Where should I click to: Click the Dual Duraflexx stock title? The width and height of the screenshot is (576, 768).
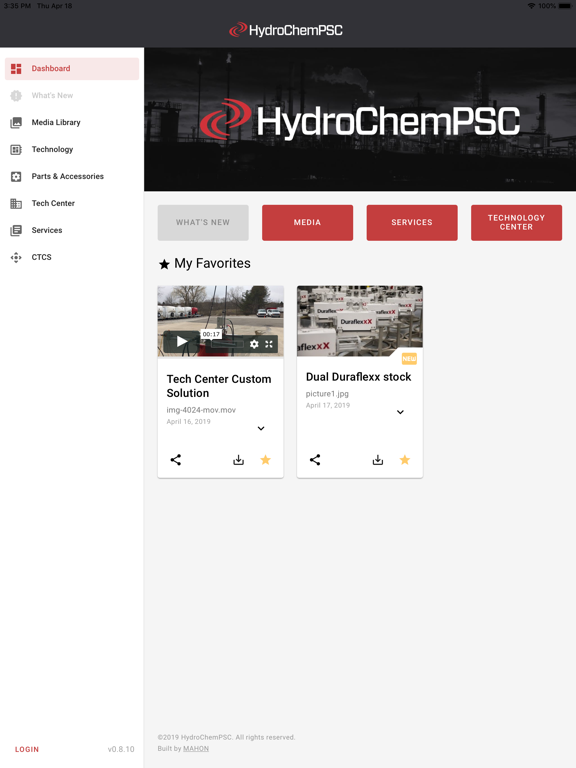pyautogui.click(x=359, y=377)
